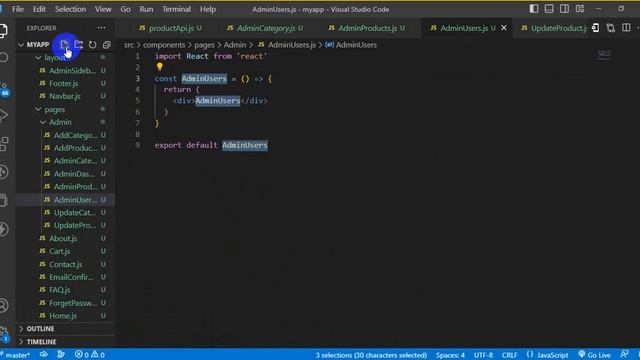
Task: Create a new folder in MYAPP explorer
Action: (78, 44)
